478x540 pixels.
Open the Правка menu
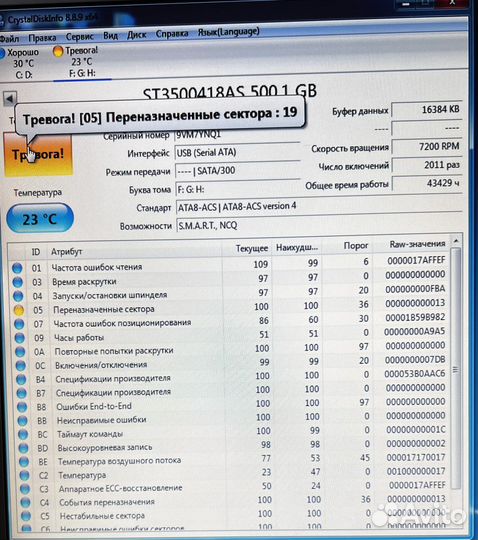(42, 38)
